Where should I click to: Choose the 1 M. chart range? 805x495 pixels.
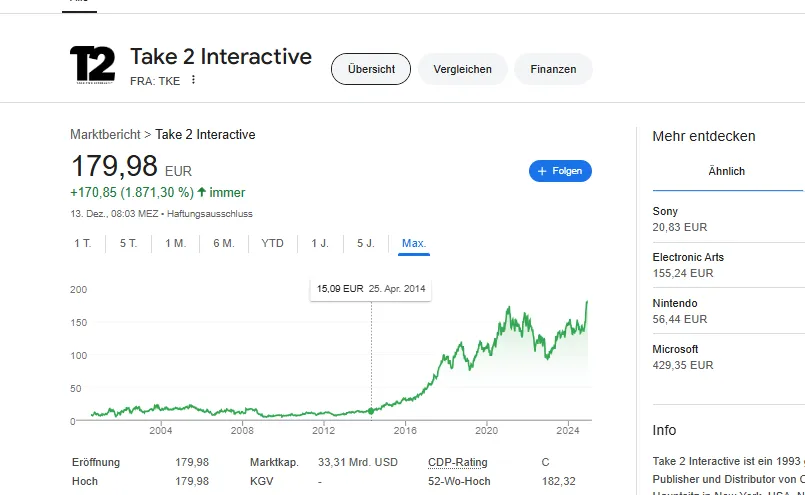[x=175, y=243]
